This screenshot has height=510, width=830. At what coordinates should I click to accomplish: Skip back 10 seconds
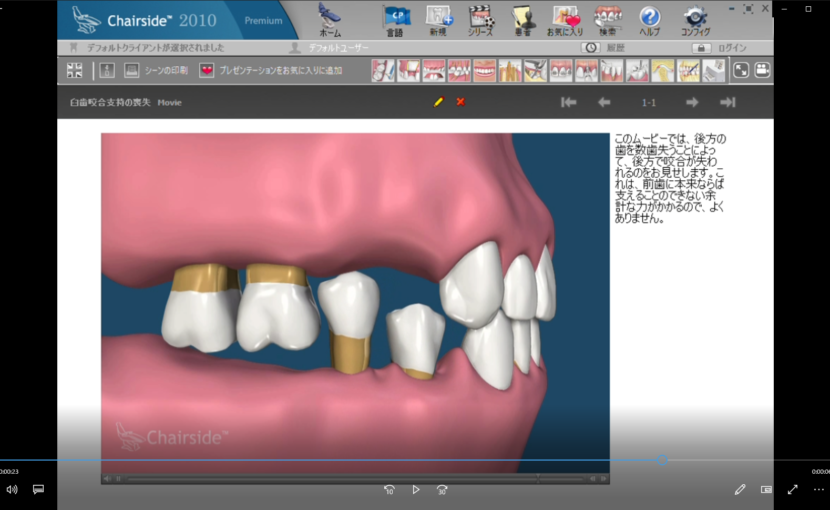coord(389,490)
